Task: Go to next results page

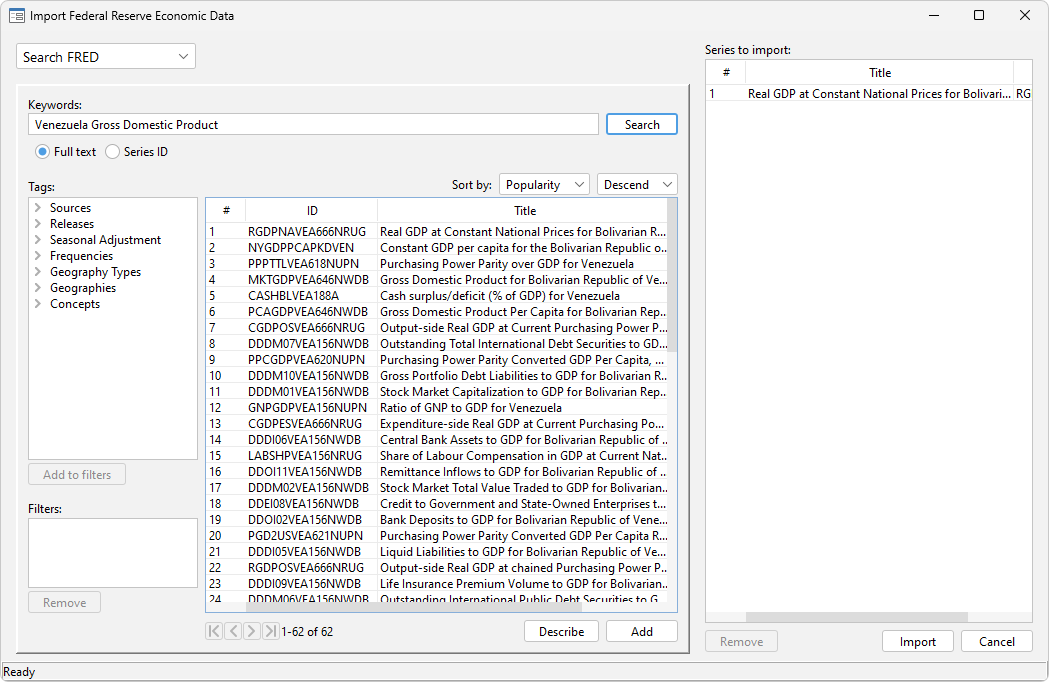Action: [x=252, y=631]
